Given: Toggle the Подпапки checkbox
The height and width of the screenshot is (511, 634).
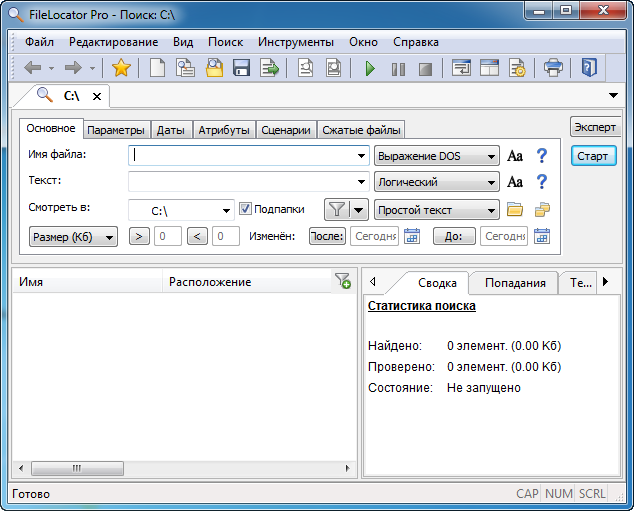Looking at the screenshot, I should (x=245, y=209).
